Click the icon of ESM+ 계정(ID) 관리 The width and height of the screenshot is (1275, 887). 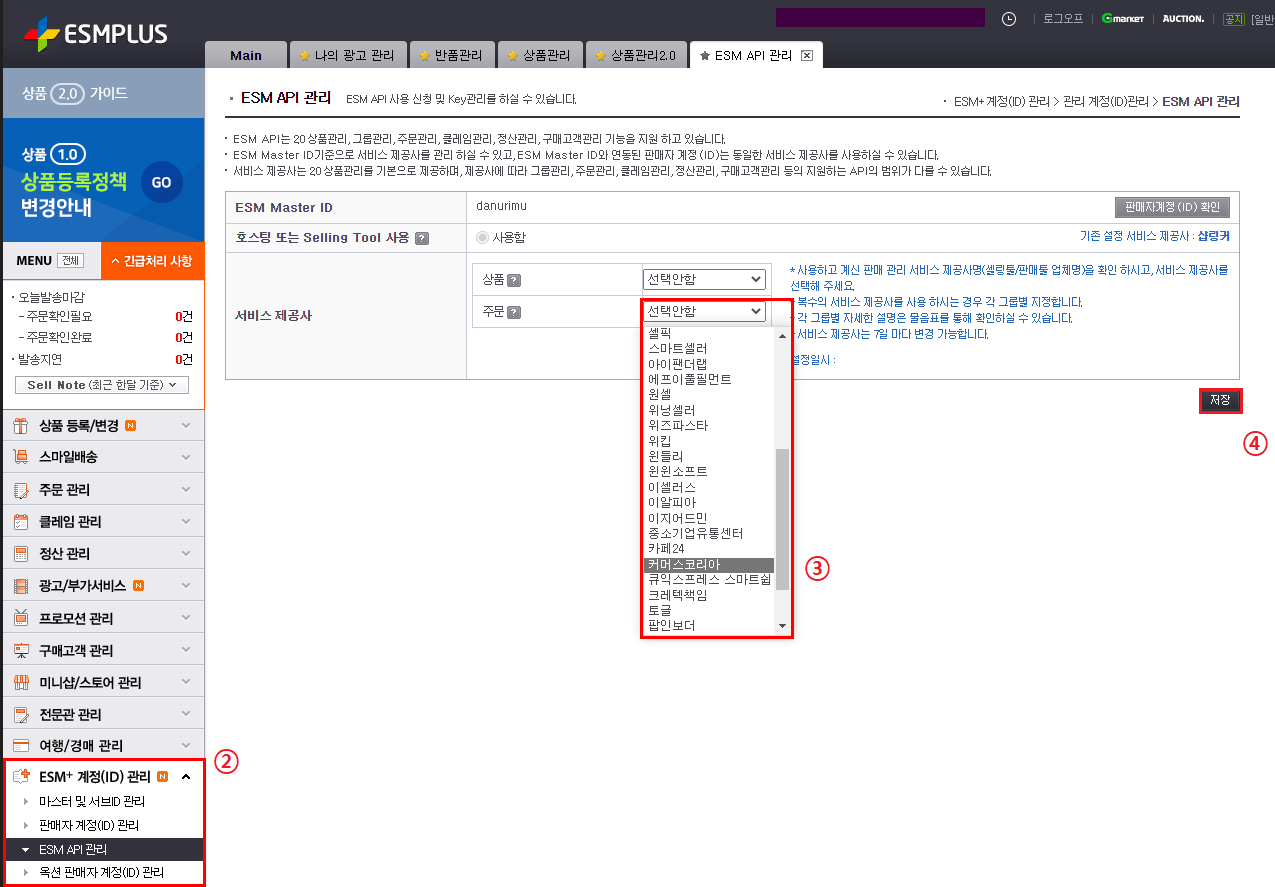pos(21,776)
